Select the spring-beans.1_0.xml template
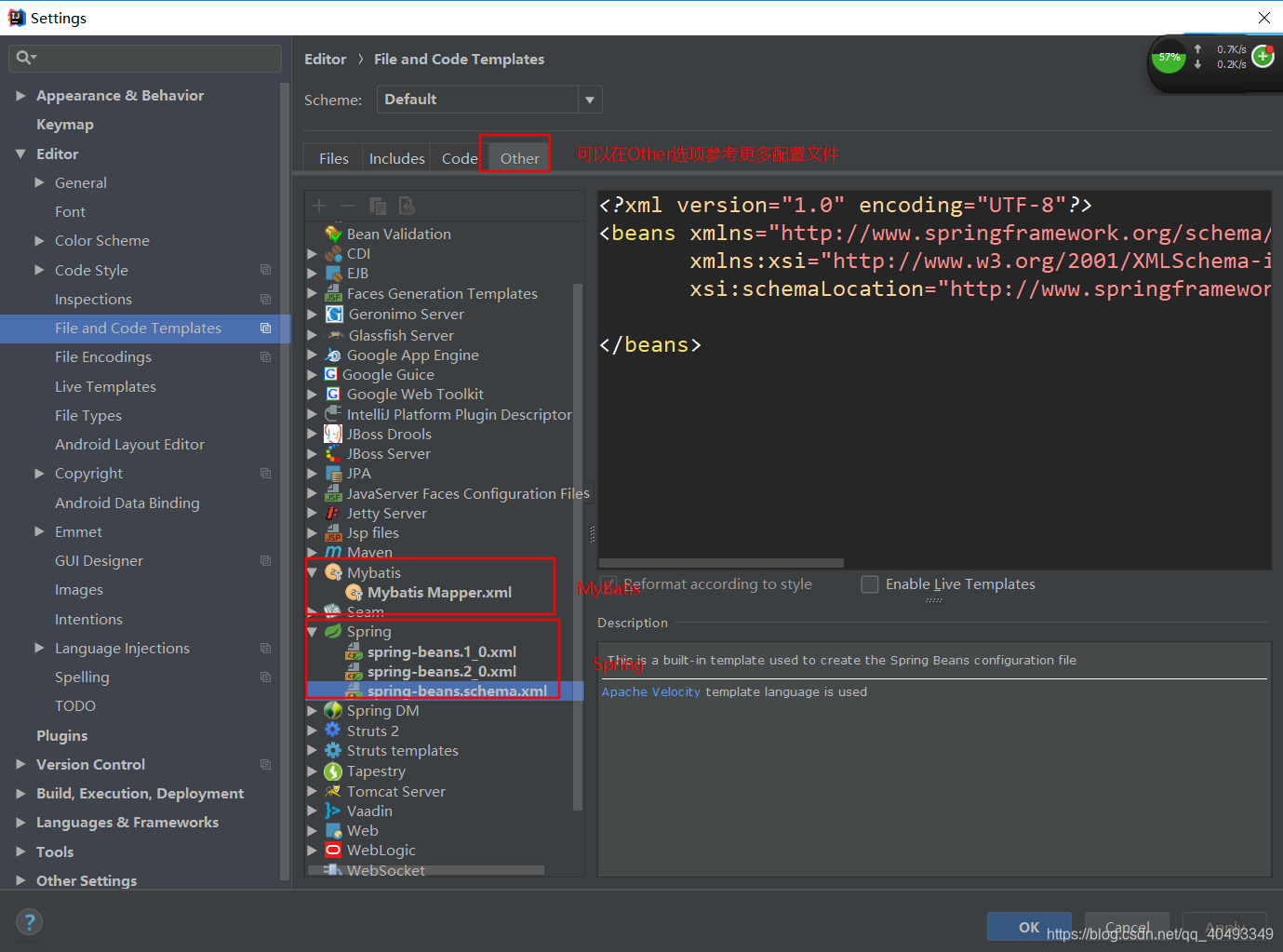 coord(441,651)
